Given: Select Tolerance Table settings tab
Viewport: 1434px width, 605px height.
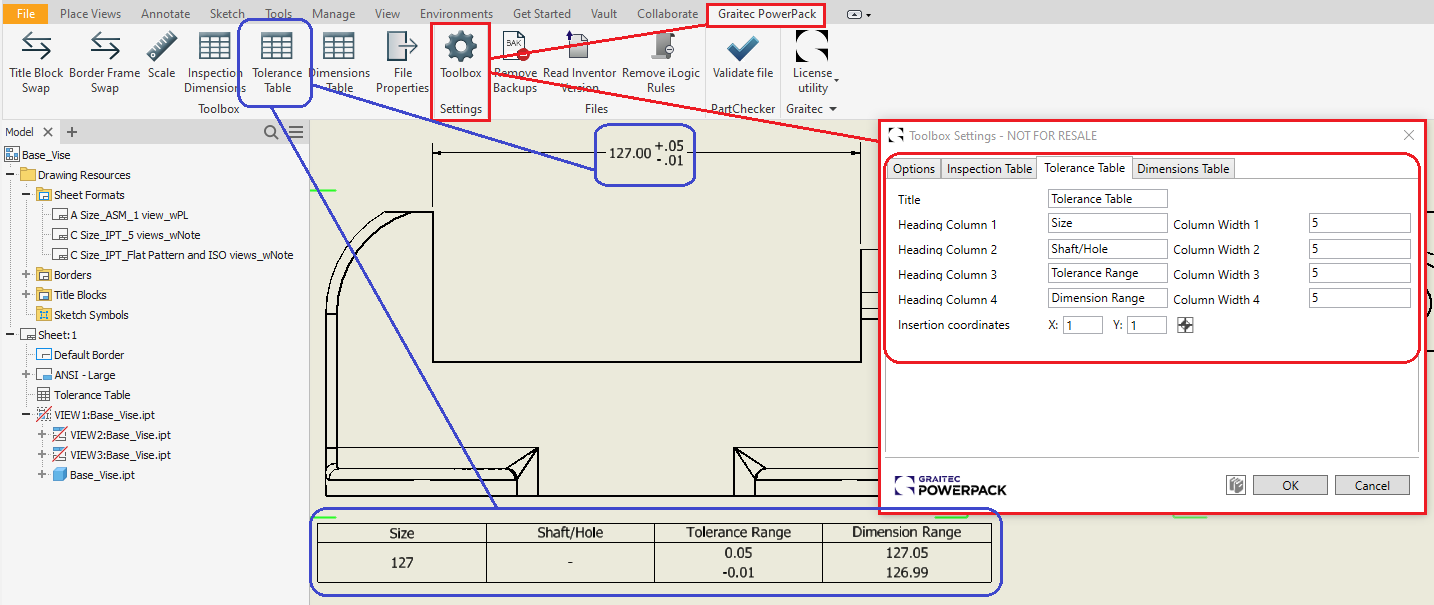Looking at the screenshot, I should click(1084, 168).
